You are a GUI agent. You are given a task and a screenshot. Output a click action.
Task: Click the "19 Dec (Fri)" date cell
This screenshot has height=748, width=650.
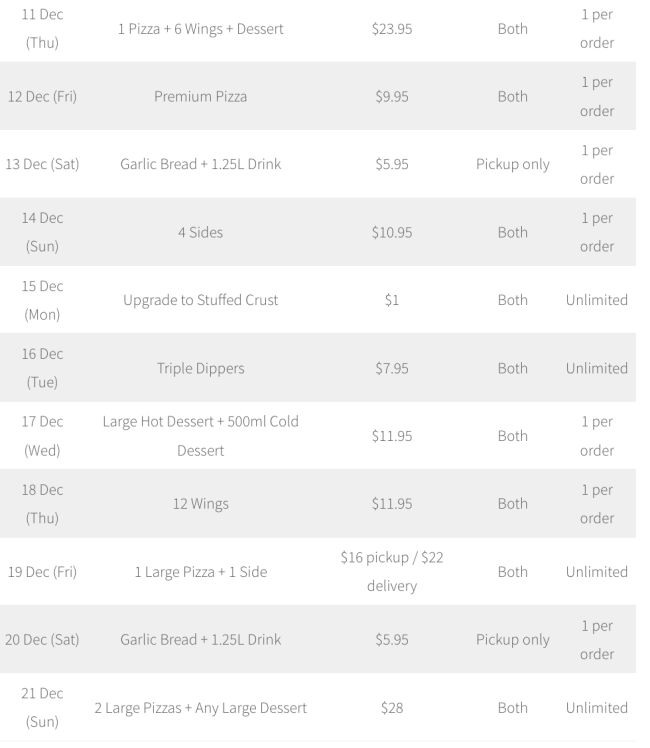click(x=41, y=572)
